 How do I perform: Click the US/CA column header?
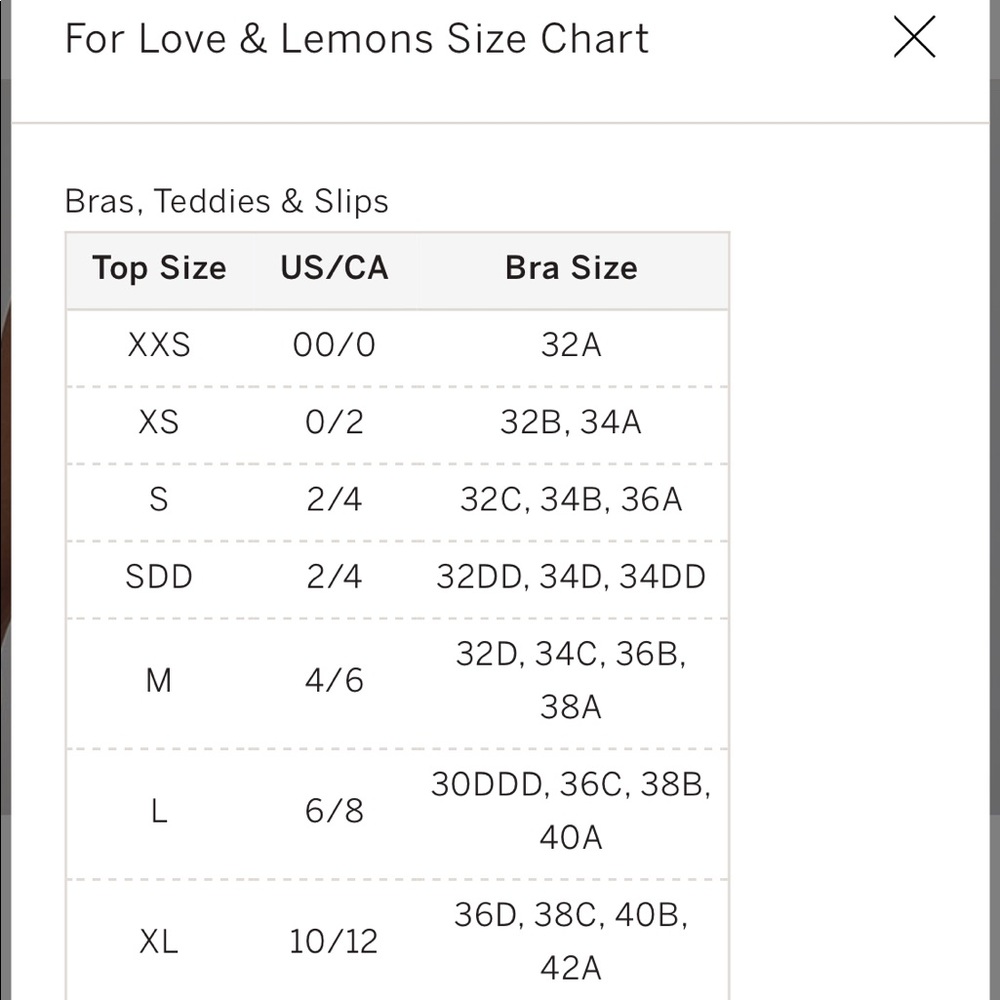coord(334,268)
